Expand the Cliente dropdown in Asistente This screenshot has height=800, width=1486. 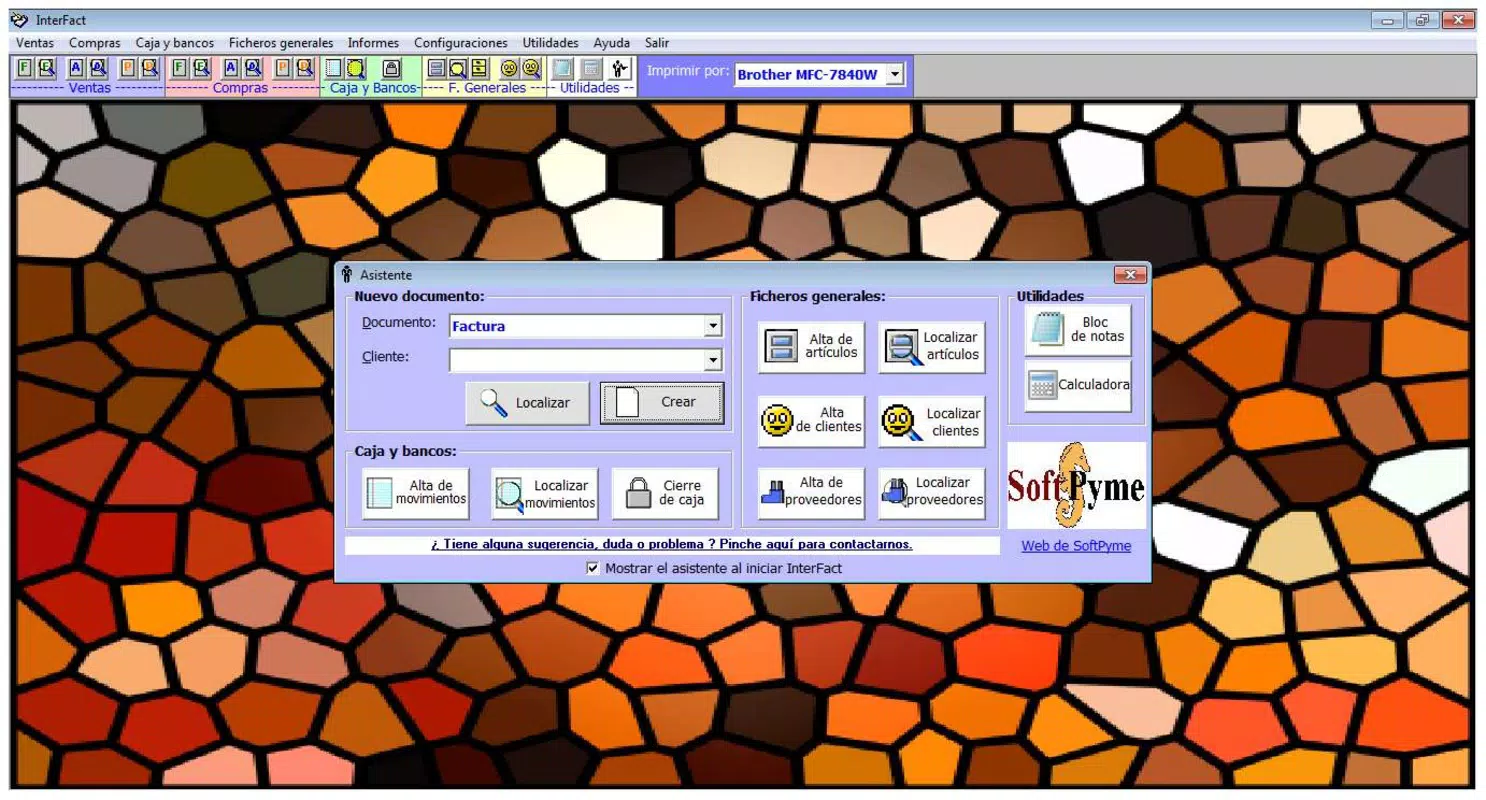point(712,360)
